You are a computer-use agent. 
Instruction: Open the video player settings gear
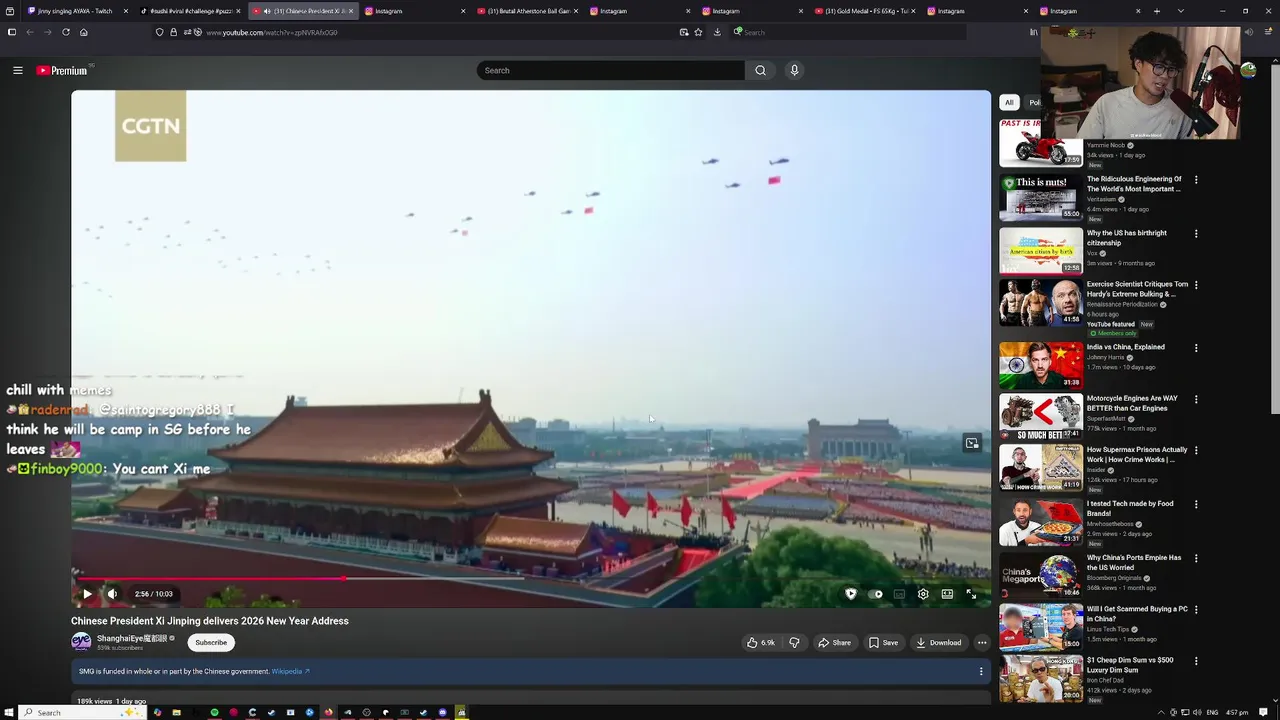[x=923, y=594]
